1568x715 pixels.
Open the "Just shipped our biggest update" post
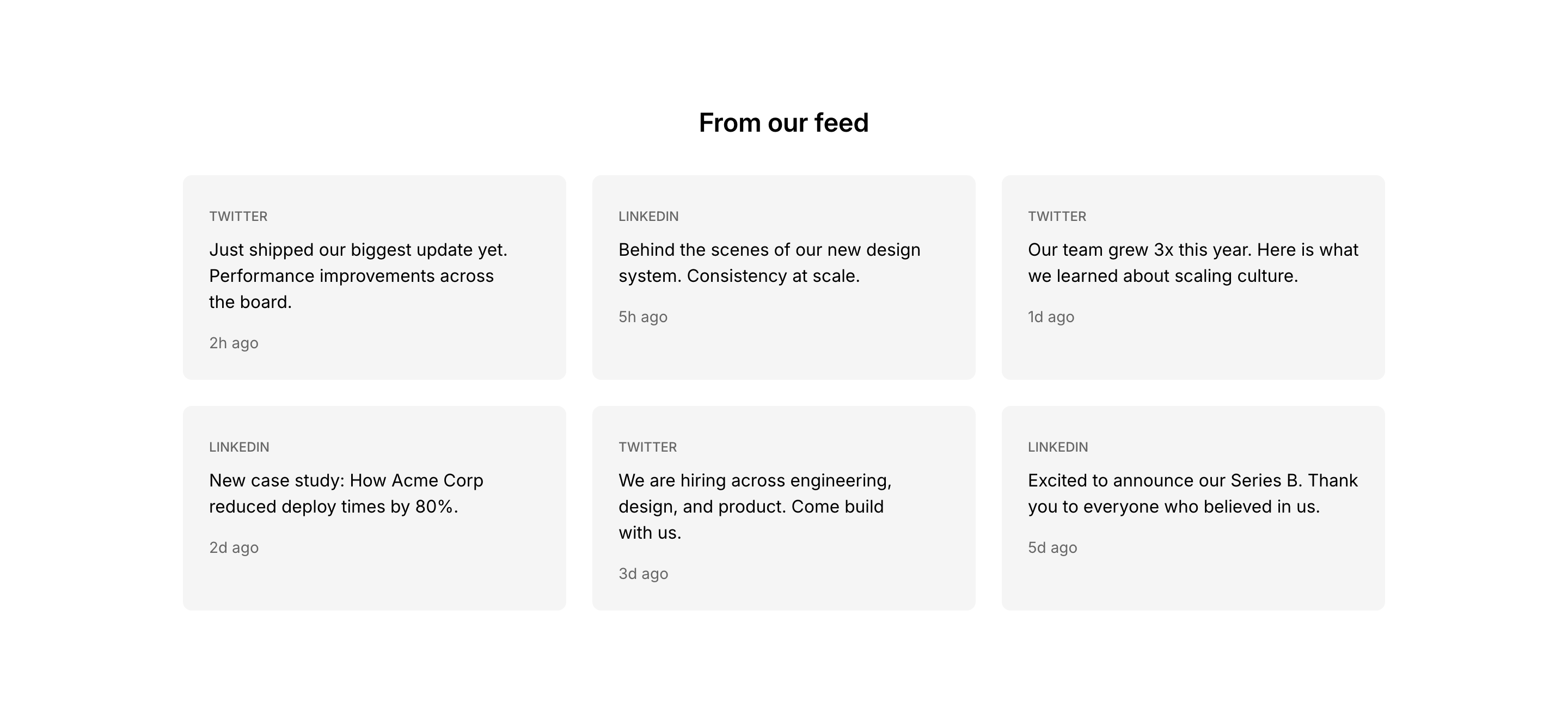click(x=358, y=276)
